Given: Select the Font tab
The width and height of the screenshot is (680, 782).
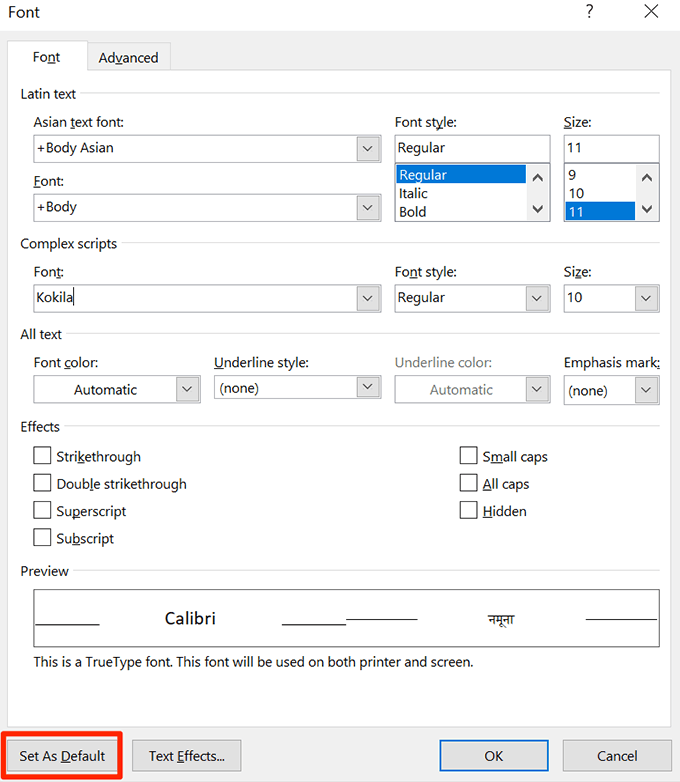Looking at the screenshot, I should pos(47,57).
